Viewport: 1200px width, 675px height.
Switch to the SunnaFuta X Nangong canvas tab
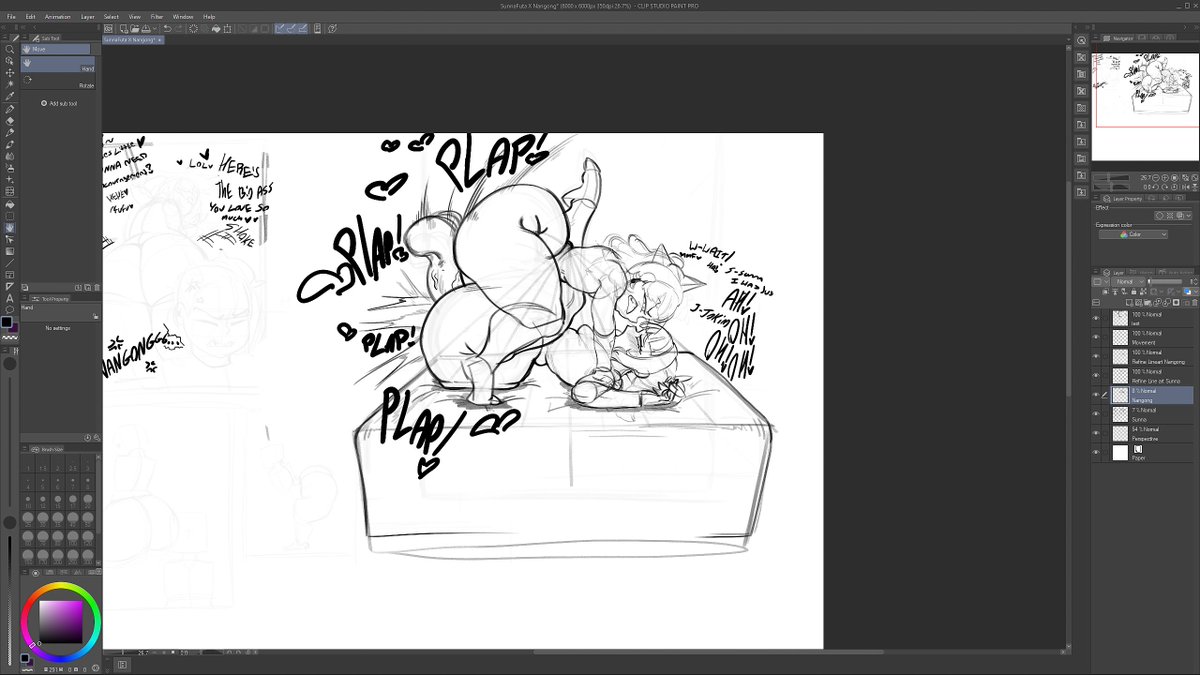click(x=133, y=40)
